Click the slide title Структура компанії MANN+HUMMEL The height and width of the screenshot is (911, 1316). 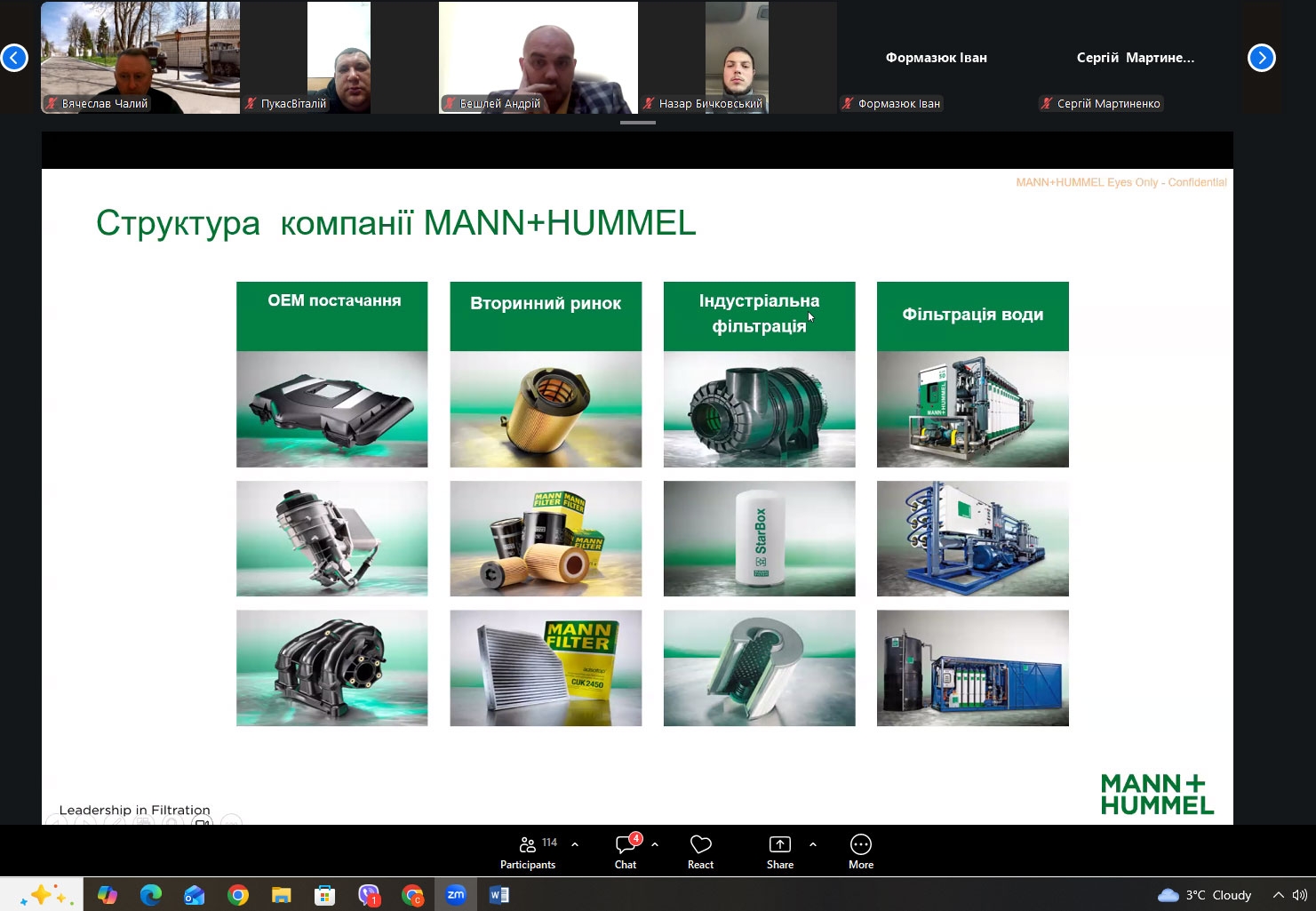[x=396, y=223]
